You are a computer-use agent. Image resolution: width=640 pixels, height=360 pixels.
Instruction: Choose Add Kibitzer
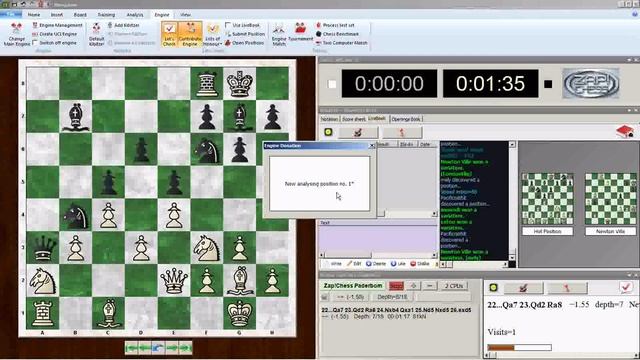click(124, 25)
